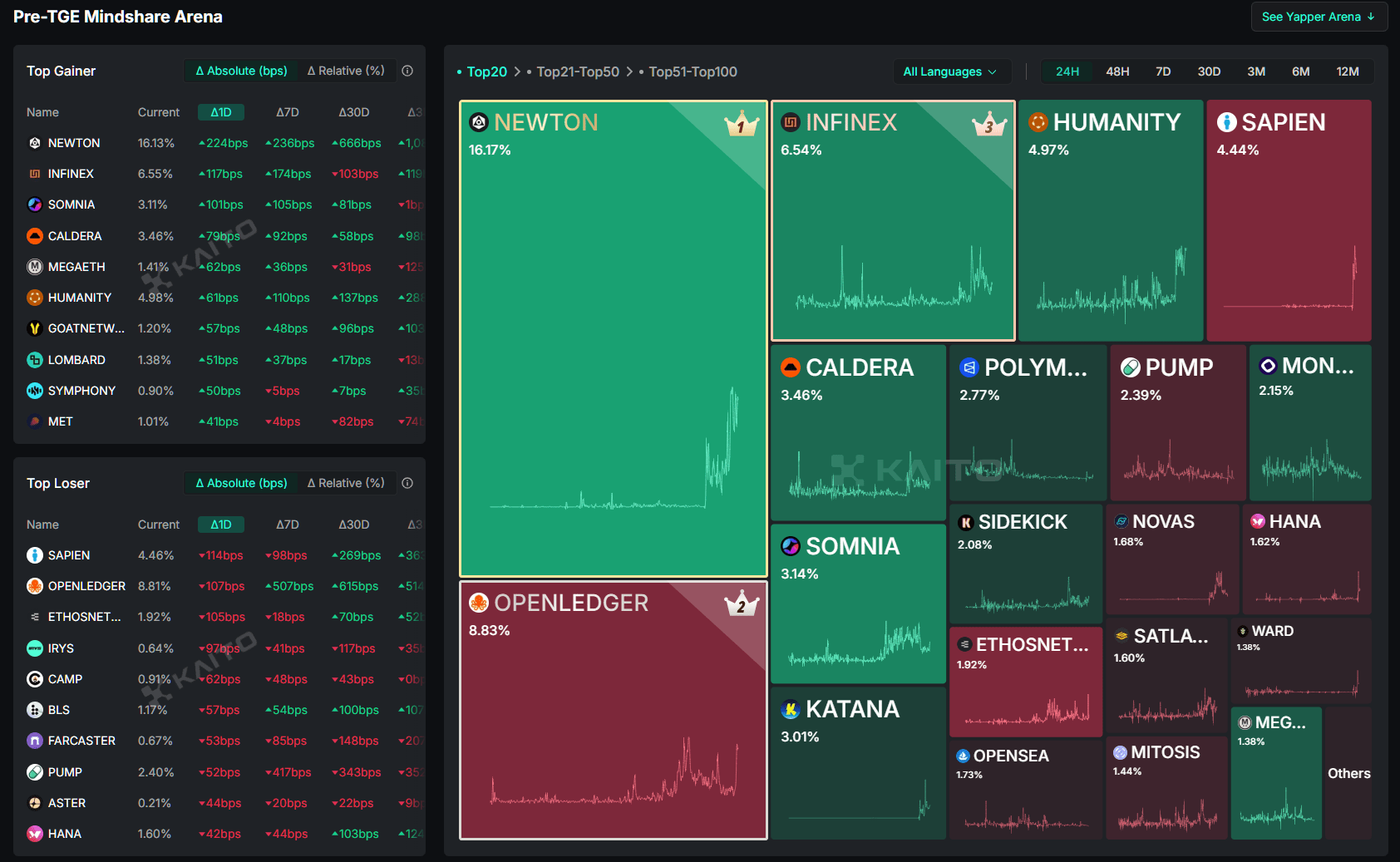The height and width of the screenshot is (862, 1400).
Task: Open the SOMNIA treemap tile chart
Action: (858, 604)
